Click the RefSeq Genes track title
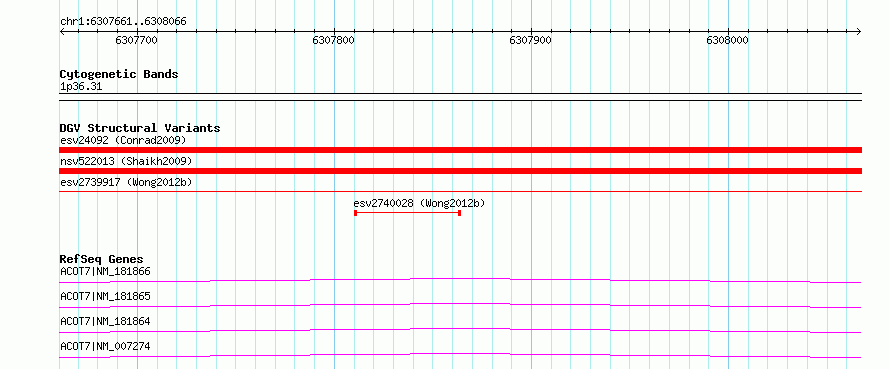The height and width of the screenshot is (369, 890). tap(102, 259)
